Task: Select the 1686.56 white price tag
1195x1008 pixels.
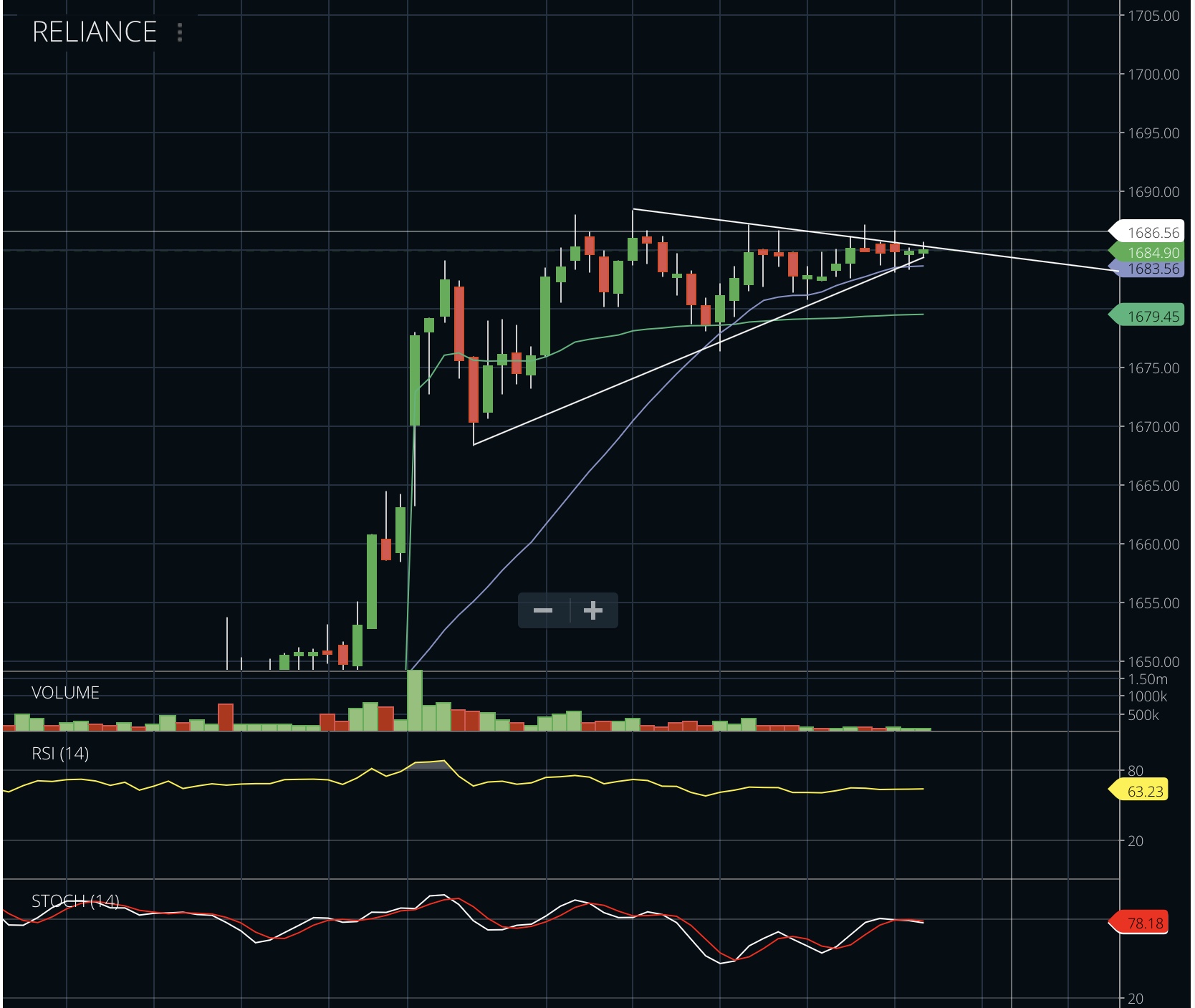Action: click(1146, 232)
